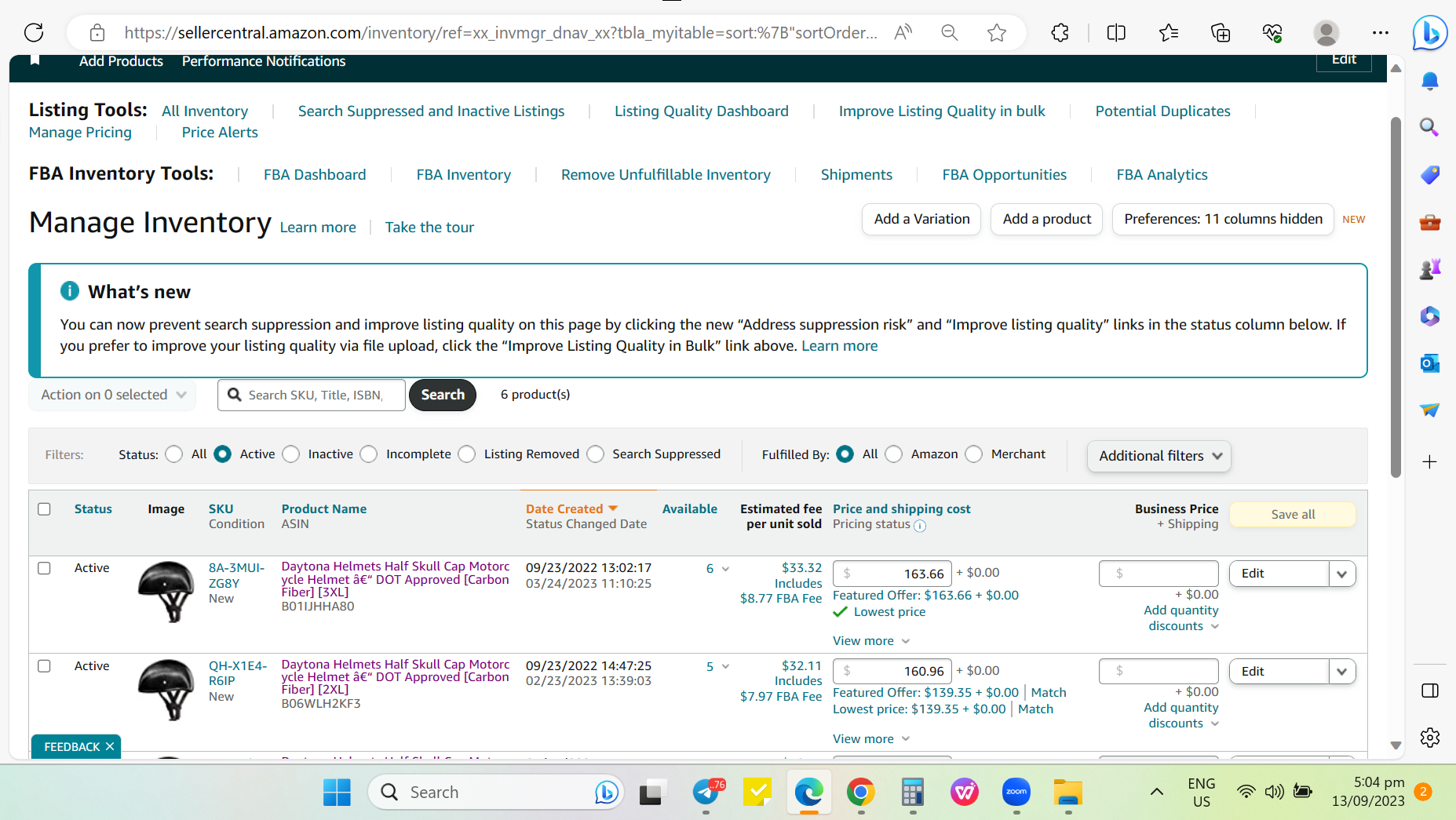Sort by Date Created column

pos(572,508)
